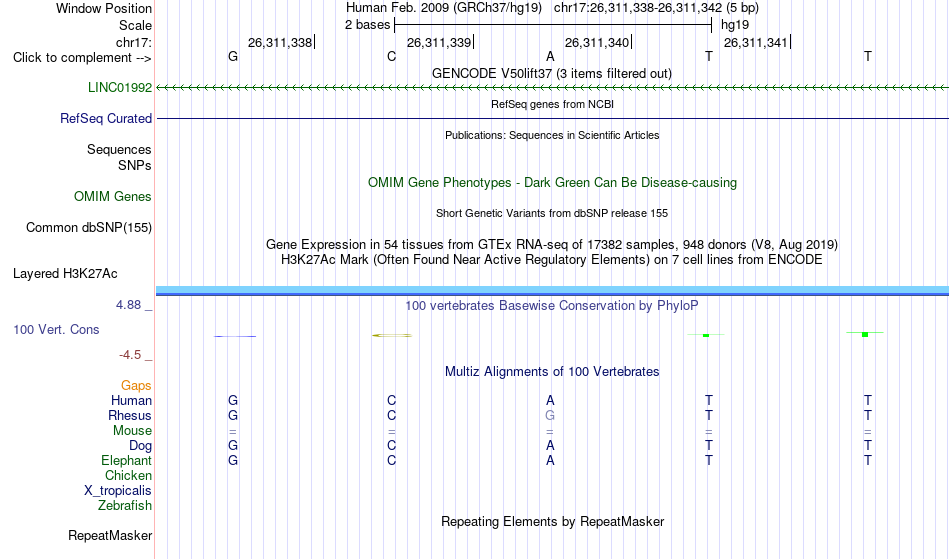Click the Chicken alignment row label
Screen dimensions: 950x559
point(128,476)
